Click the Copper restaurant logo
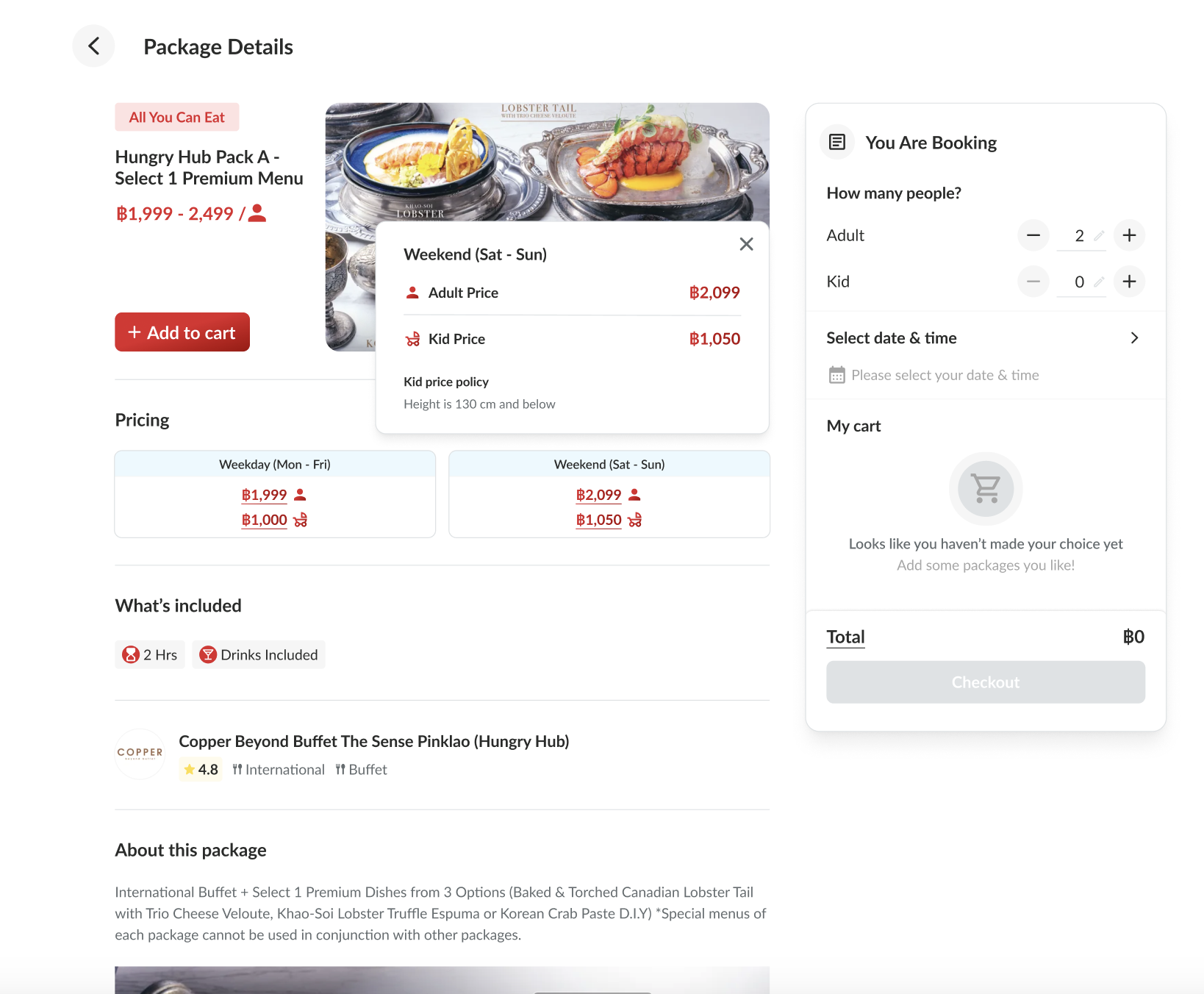 tap(140, 754)
